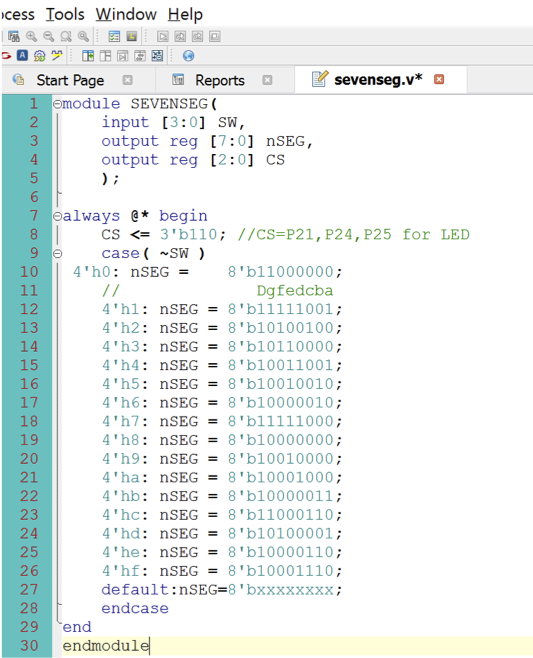The width and height of the screenshot is (533, 658).
Task: Switch to the Start Page tab
Action: (x=70, y=80)
